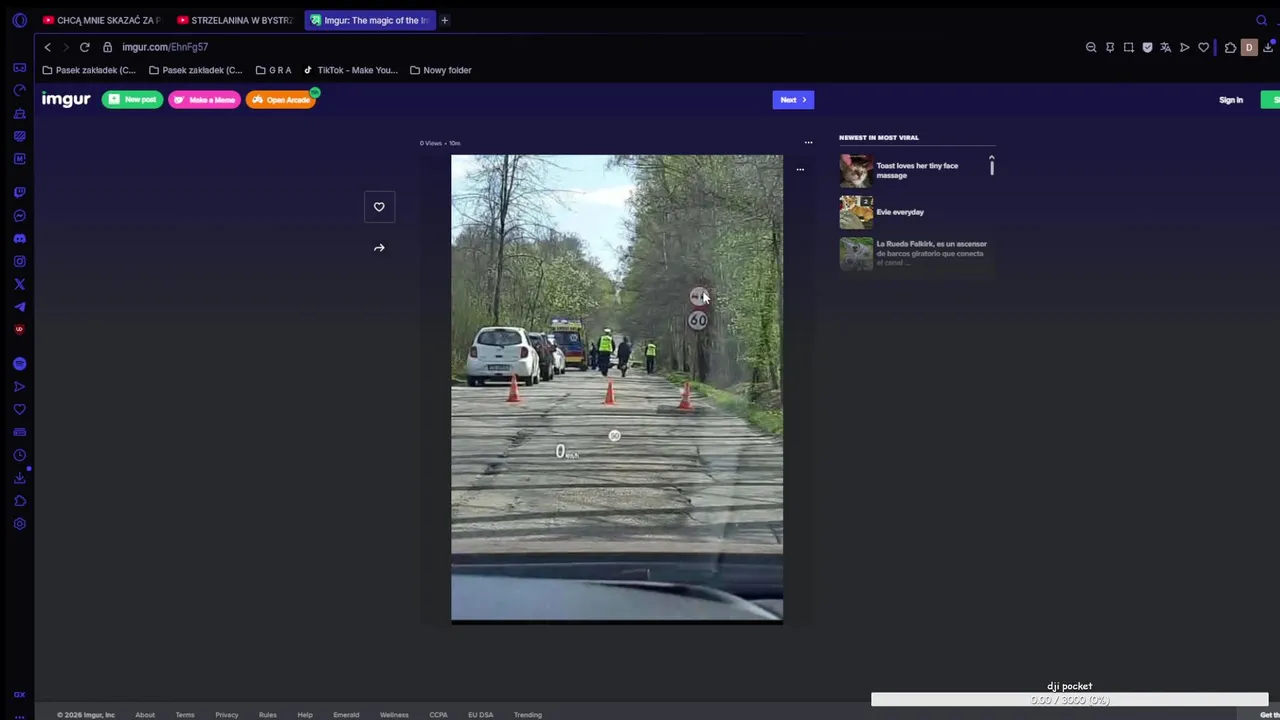The image size is (1280, 720).
Task: Open the GX Corner gamepad sidebar icon
Action: [19, 67]
